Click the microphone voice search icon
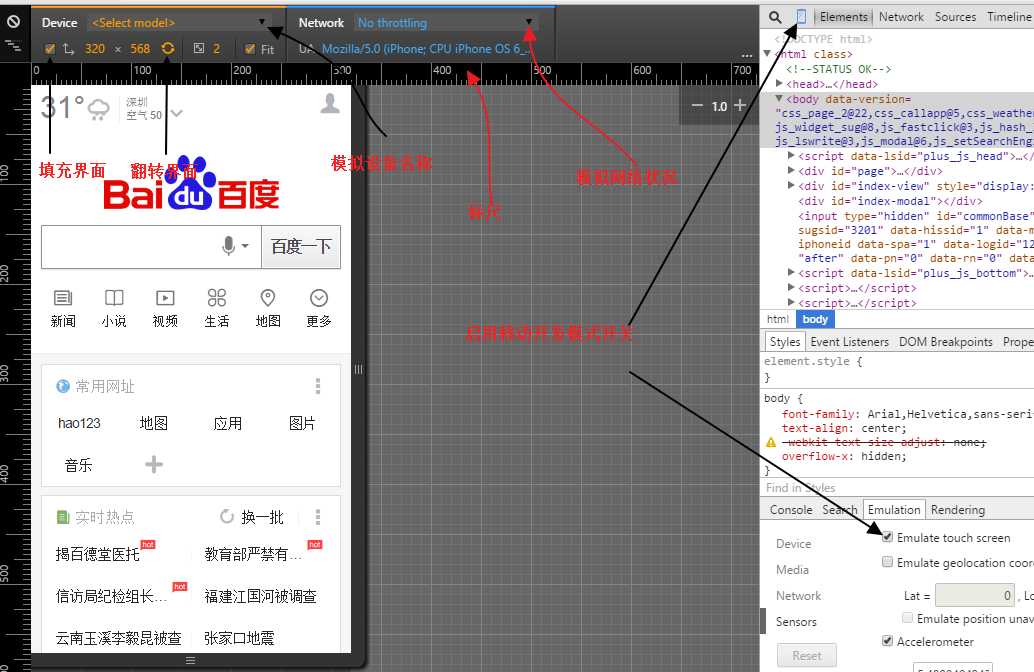The height and width of the screenshot is (672, 1034). click(228, 246)
